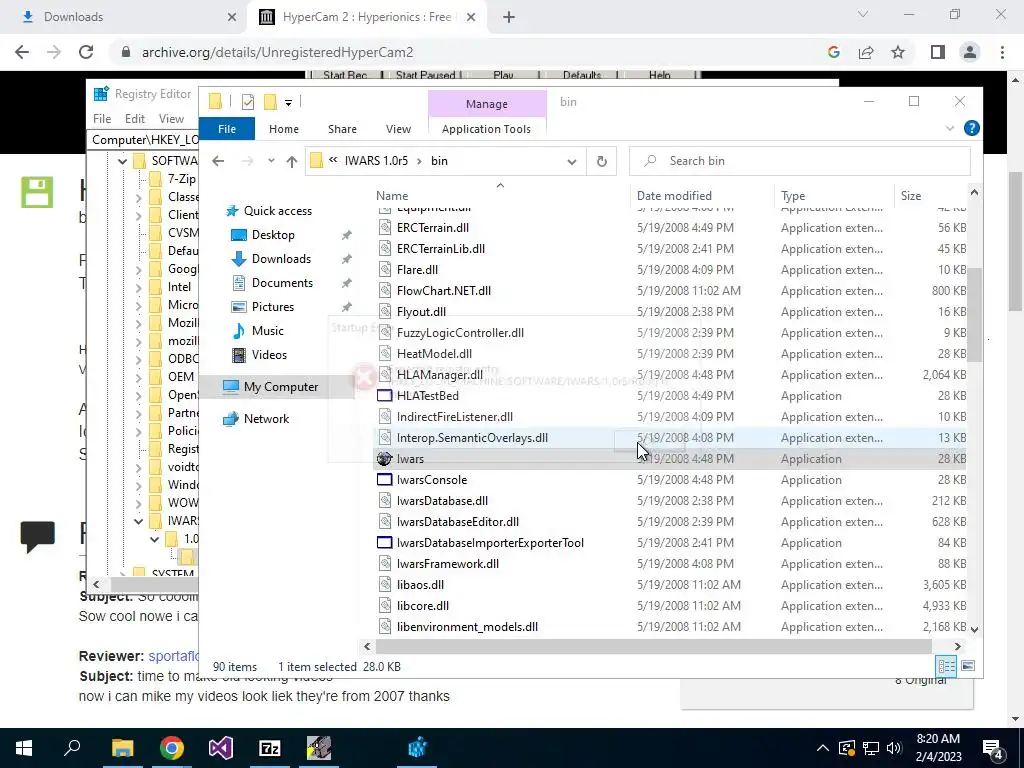Switch to the Home ribbon tab
This screenshot has width=1024, height=768.
(283, 129)
